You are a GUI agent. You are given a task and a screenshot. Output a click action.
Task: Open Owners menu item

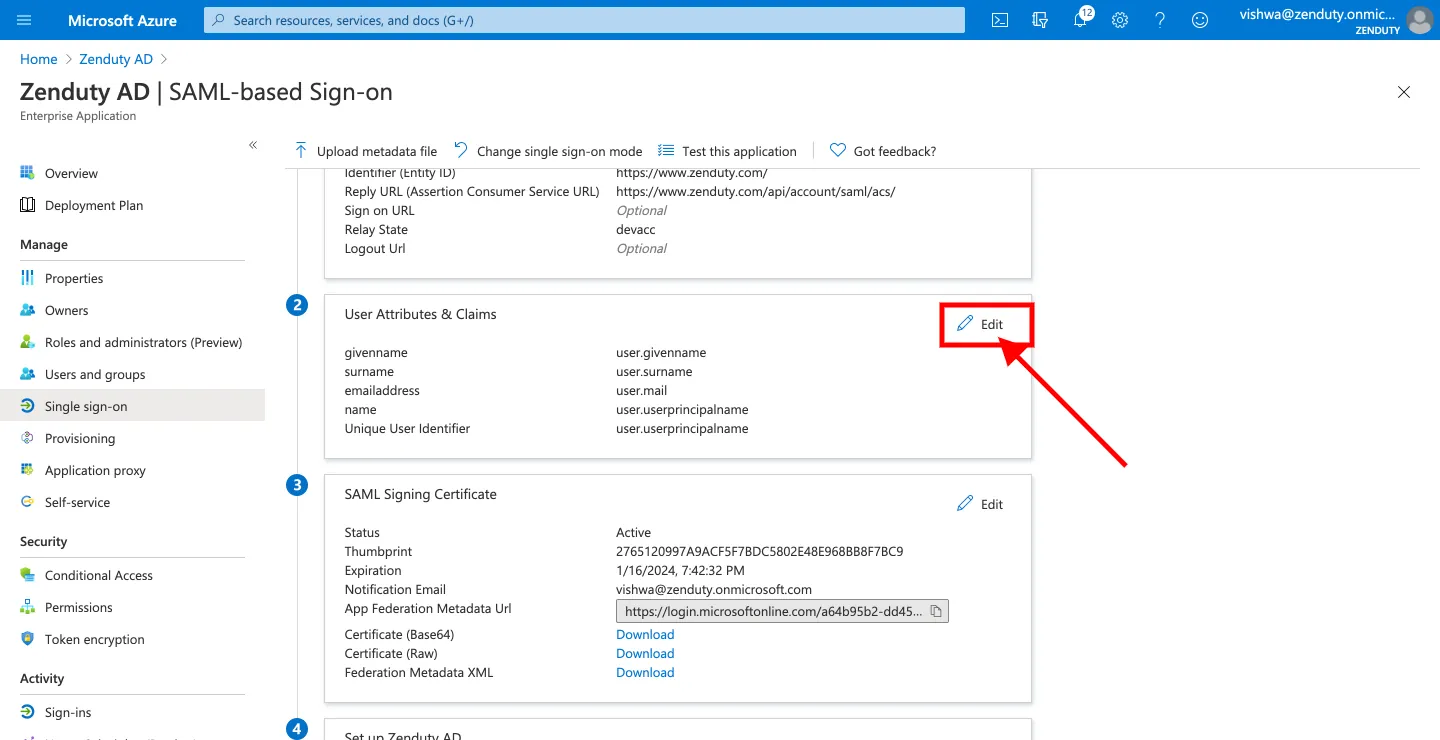(x=67, y=310)
